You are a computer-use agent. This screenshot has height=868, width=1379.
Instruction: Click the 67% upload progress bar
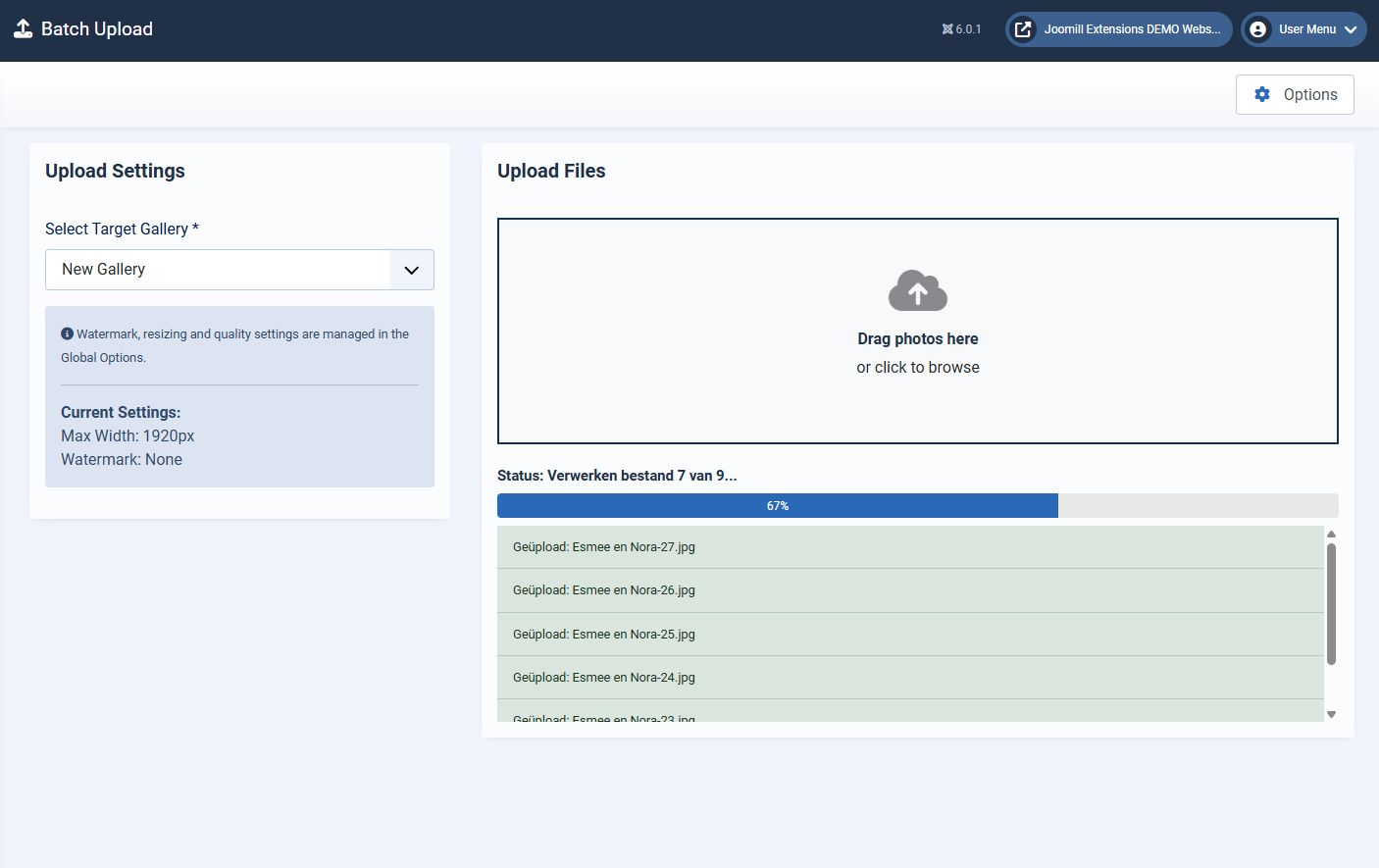coord(777,506)
